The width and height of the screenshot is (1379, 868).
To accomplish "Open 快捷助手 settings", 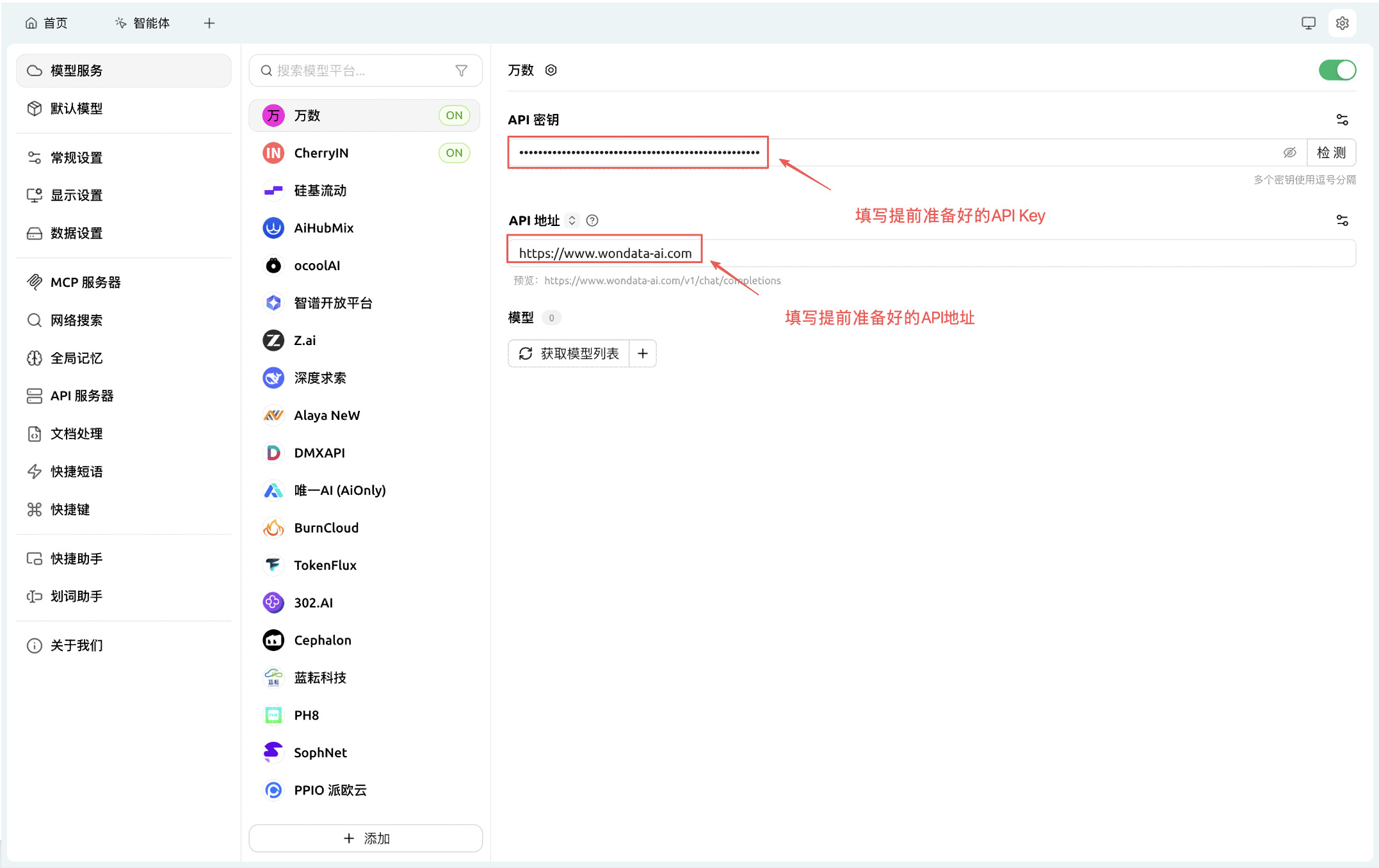I will coord(124,558).
